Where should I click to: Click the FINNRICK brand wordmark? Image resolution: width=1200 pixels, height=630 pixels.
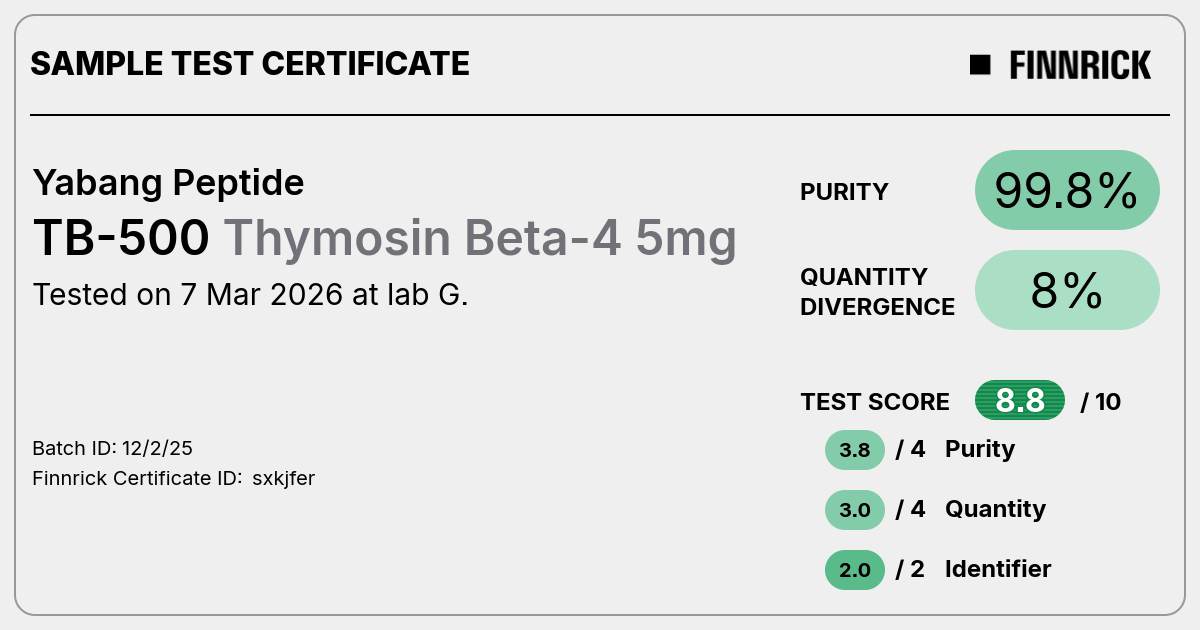tap(1080, 65)
